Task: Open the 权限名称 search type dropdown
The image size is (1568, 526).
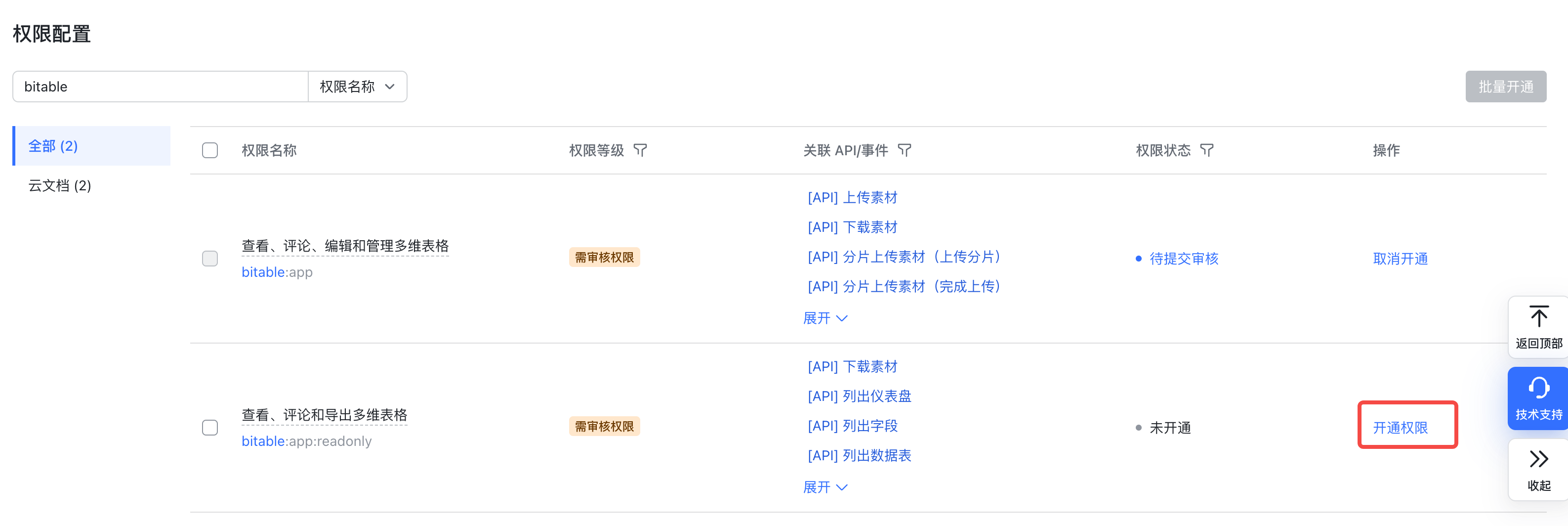Action: pos(357,87)
